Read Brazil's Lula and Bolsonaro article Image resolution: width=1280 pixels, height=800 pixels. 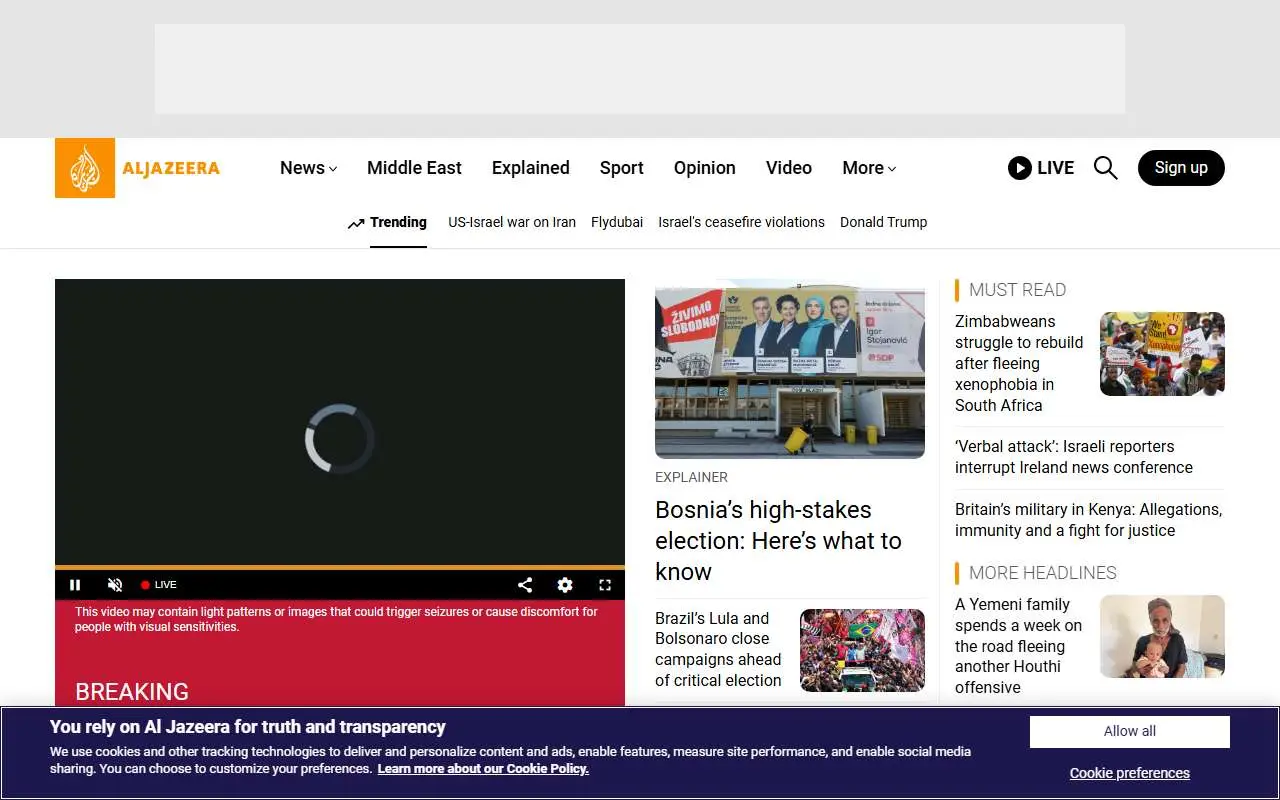718,649
